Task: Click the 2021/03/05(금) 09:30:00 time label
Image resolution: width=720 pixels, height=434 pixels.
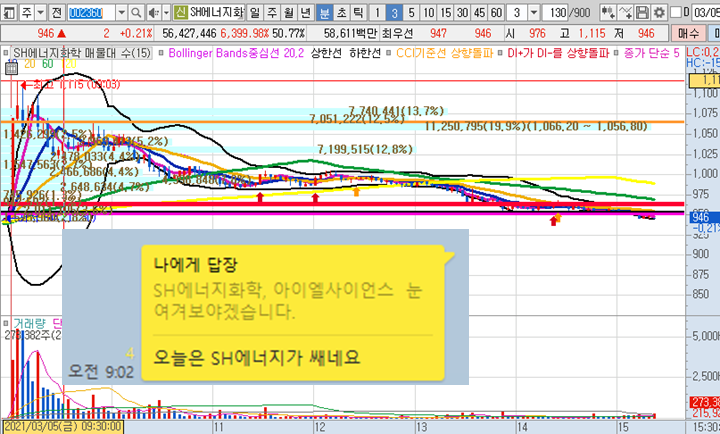Action: (x=63, y=427)
